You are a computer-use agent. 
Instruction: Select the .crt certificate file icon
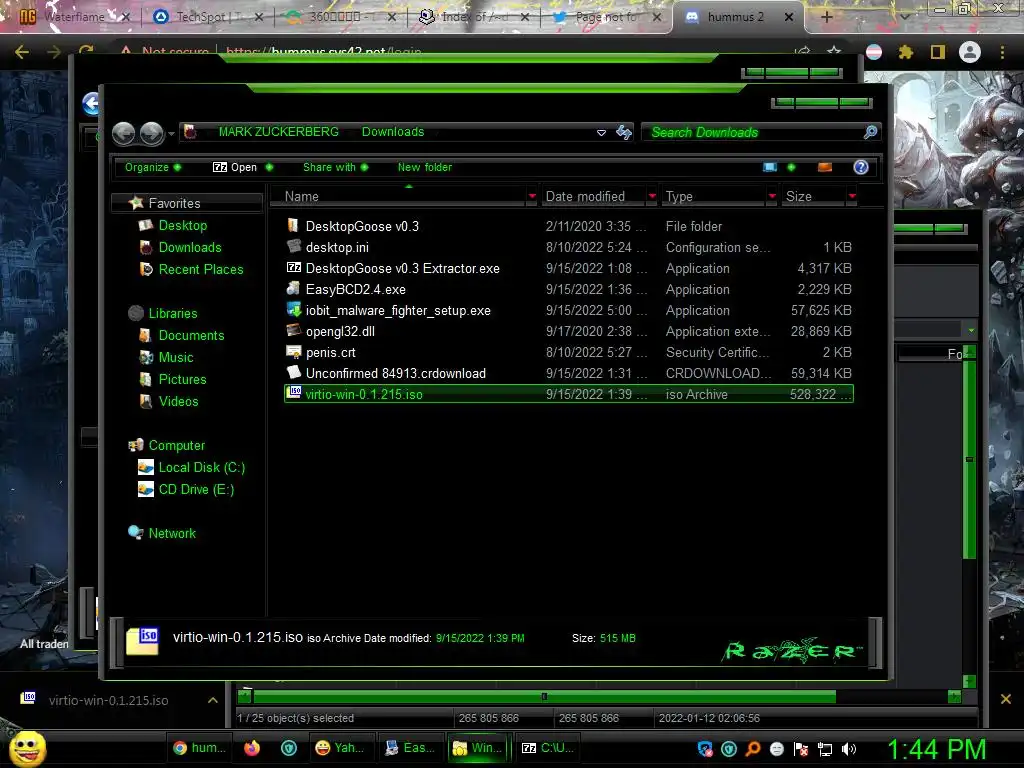coord(293,352)
